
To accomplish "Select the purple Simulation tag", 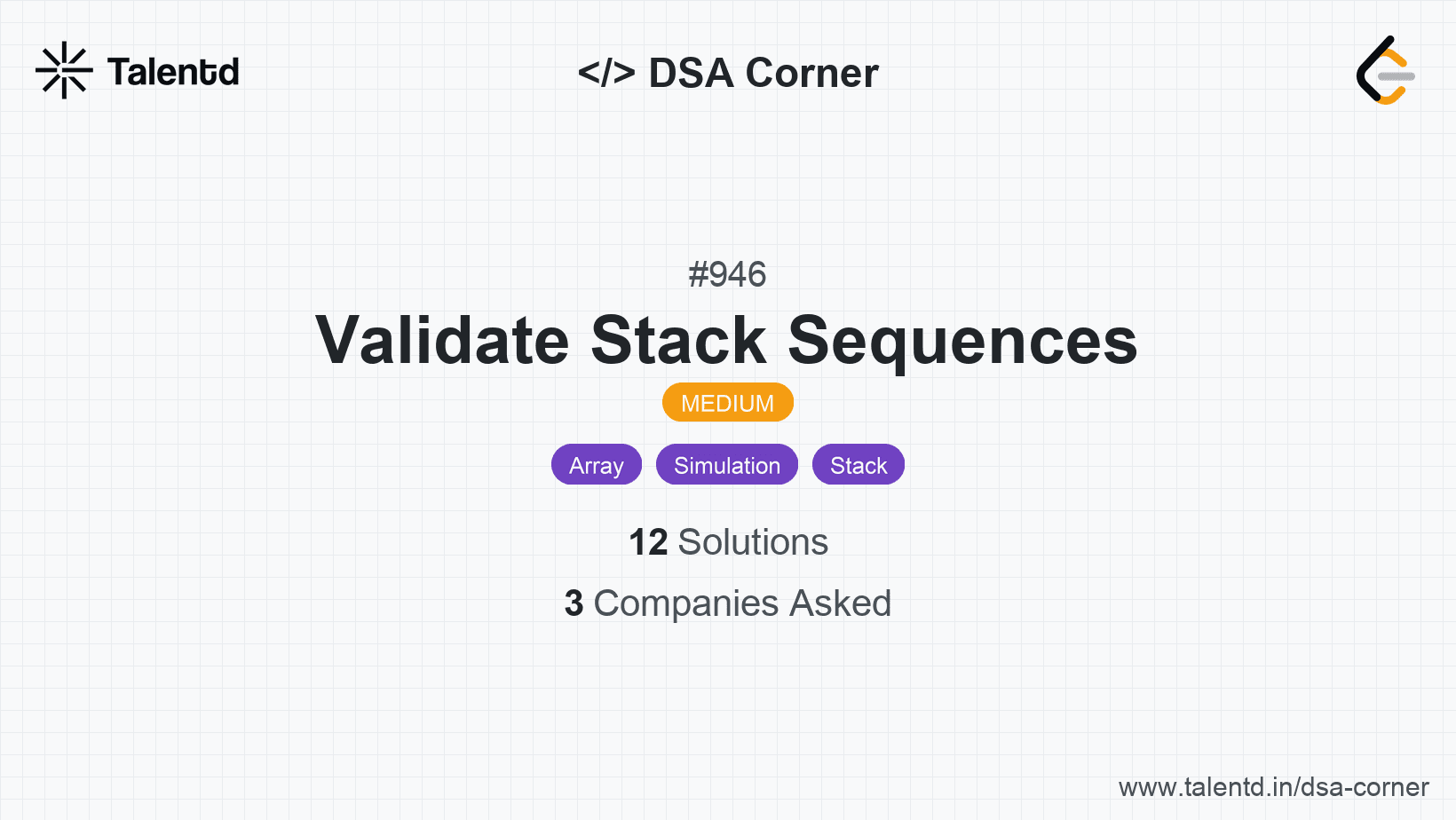I will (x=726, y=465).
